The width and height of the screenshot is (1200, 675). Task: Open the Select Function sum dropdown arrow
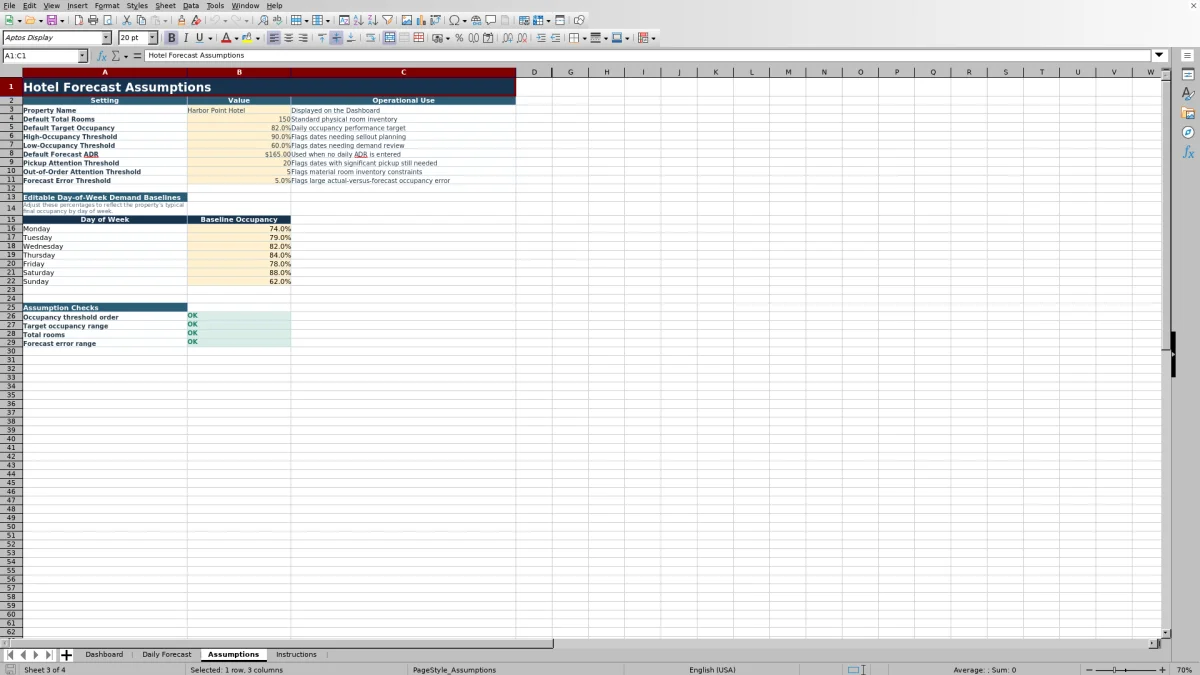pos(125,56)
